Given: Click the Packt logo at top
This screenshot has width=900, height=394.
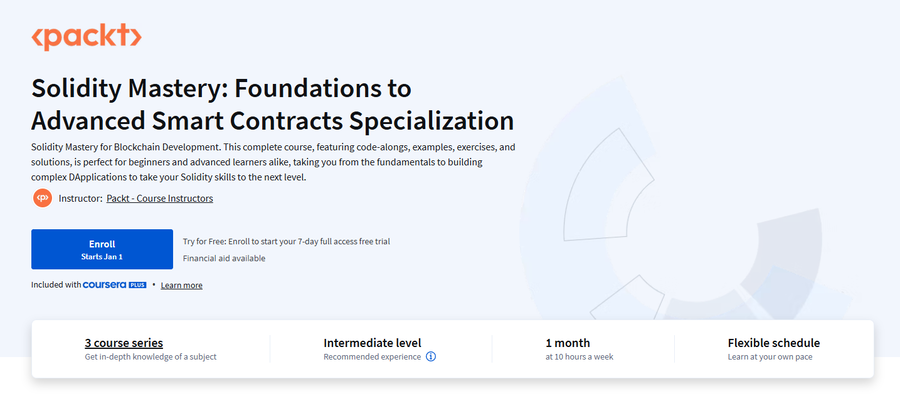Looking at the screenshot, I should (x=86, y=37).
